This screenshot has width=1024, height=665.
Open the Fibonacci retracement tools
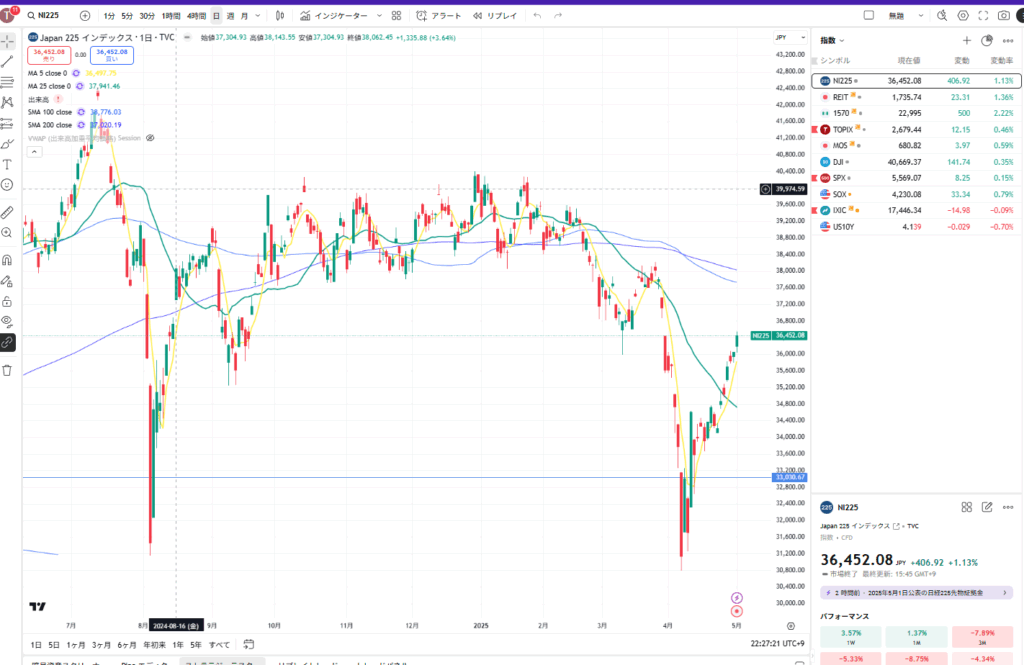coord(7,82)
